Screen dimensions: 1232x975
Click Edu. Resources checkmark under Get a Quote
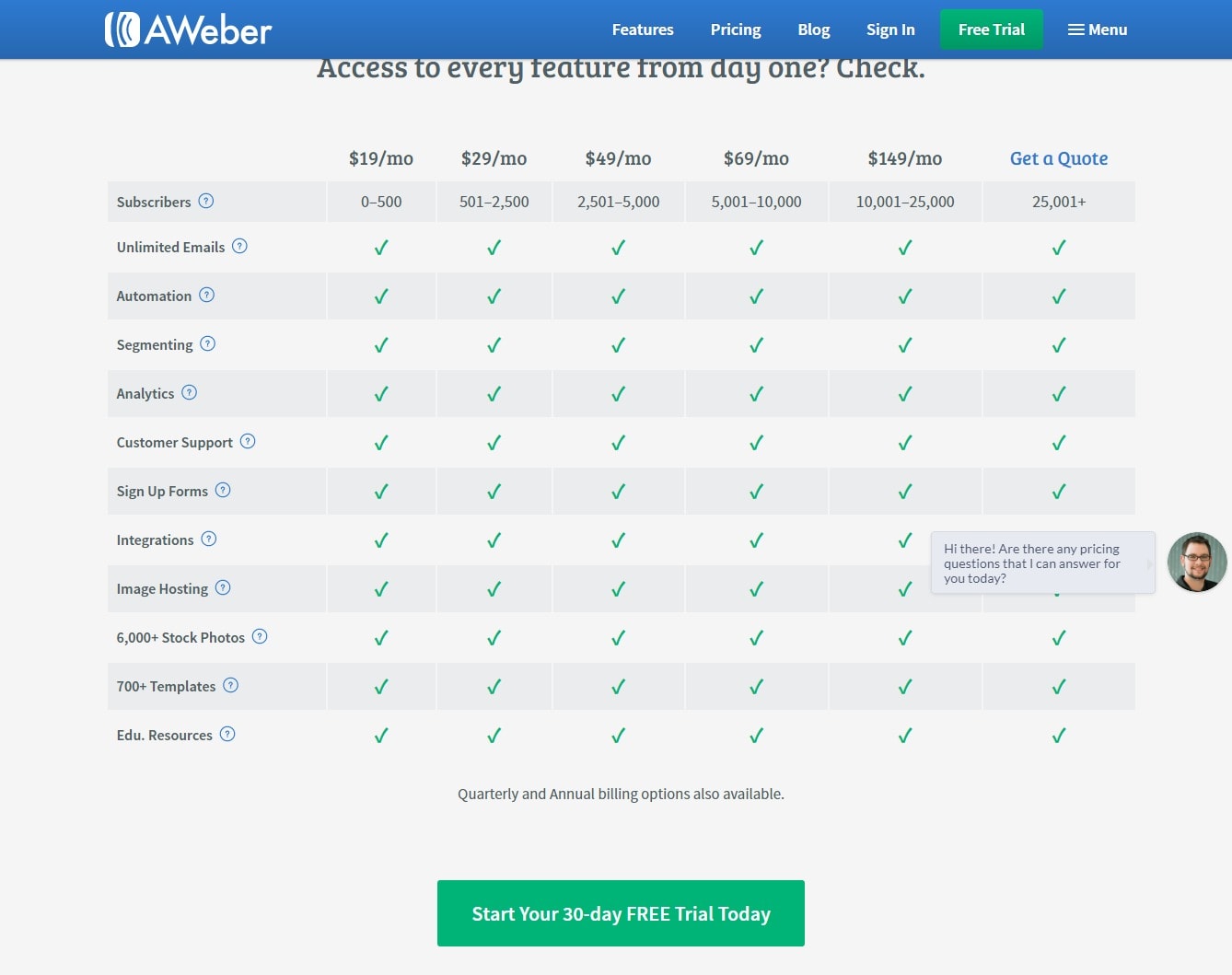pyautogui.click(x=1059, y=736)
